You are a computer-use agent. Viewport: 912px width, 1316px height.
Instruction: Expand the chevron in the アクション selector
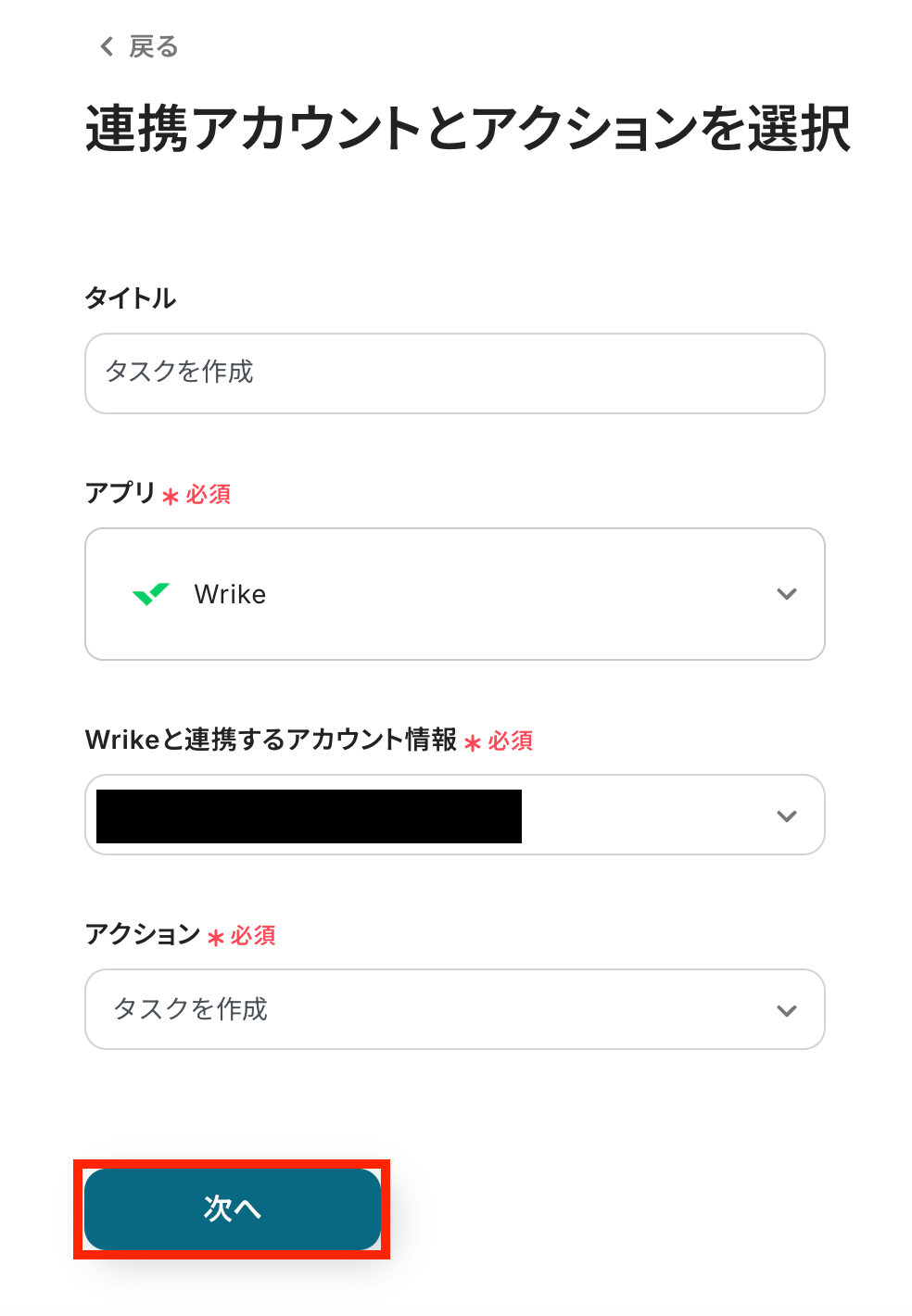click(786, 1010)
